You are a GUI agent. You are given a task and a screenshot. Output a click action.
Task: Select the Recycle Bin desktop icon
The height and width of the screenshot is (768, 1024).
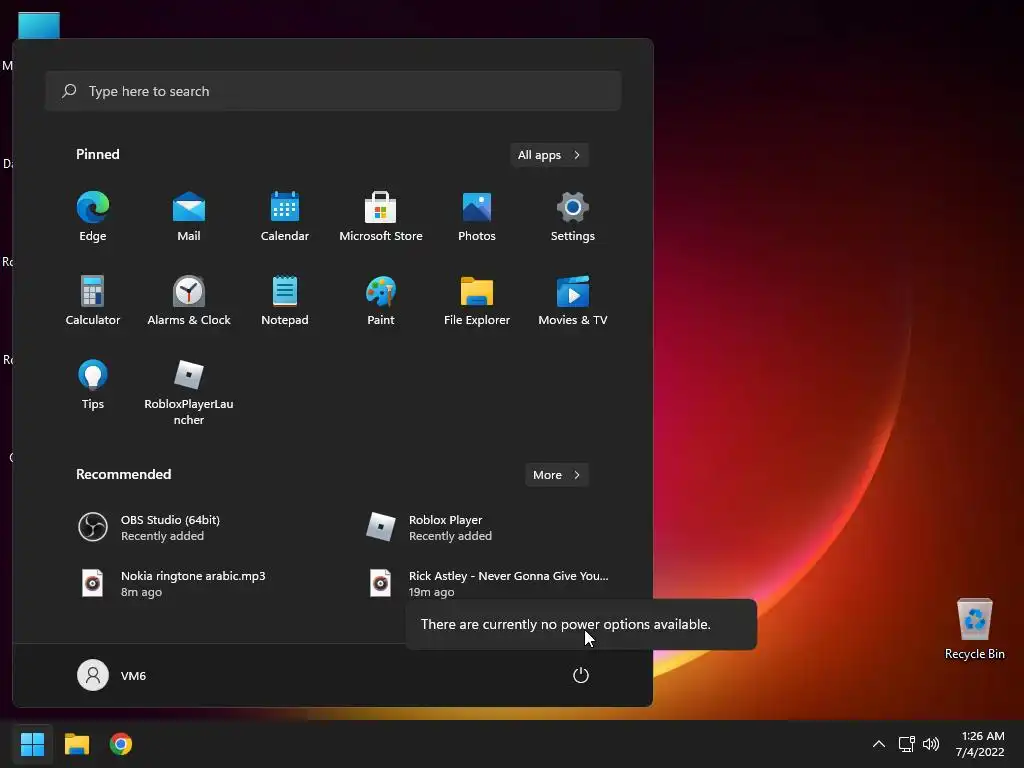[974, 630]
